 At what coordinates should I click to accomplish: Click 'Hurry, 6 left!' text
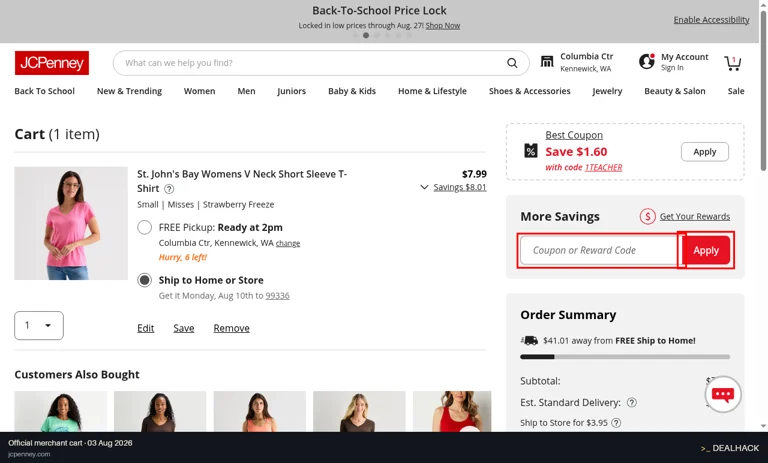click(x=183, y=257)
